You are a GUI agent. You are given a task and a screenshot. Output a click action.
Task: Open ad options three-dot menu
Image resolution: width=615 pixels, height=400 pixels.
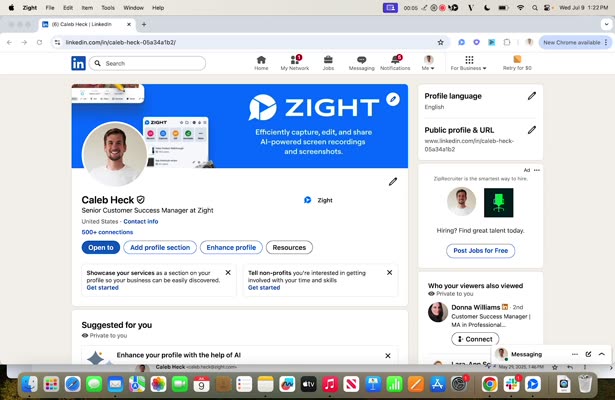tap(537, 170)
